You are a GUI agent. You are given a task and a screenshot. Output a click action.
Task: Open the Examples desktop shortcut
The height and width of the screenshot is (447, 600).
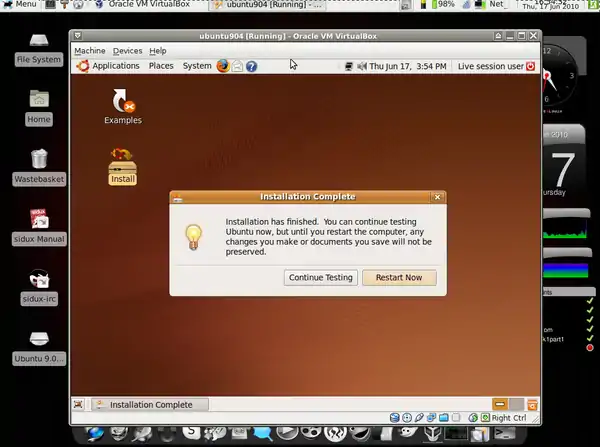[x=123, y=105]
